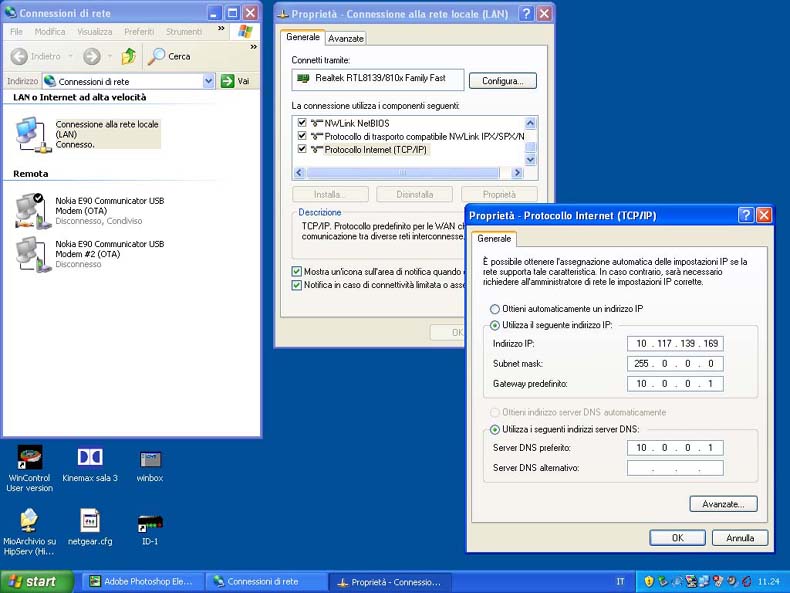Click the Vai go button
This screenshot has width=790, height=593.
pyautogui.click(x=235, y=81)
